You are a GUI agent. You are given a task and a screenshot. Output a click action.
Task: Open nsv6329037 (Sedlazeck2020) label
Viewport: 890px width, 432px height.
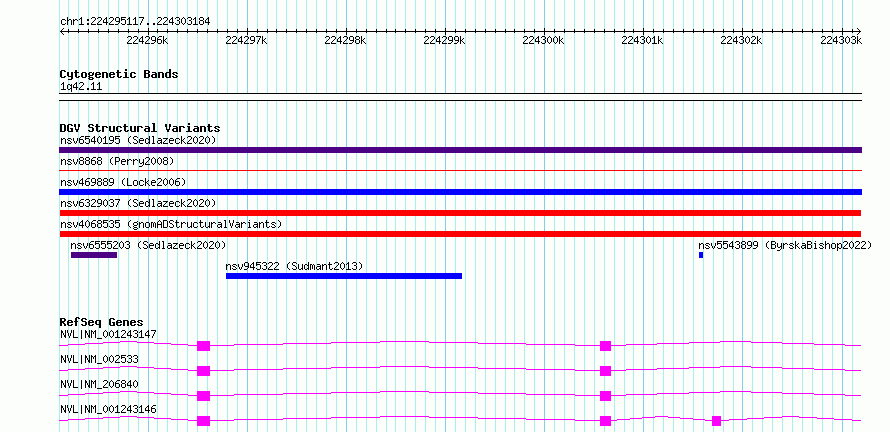click(x=138, y=203)
